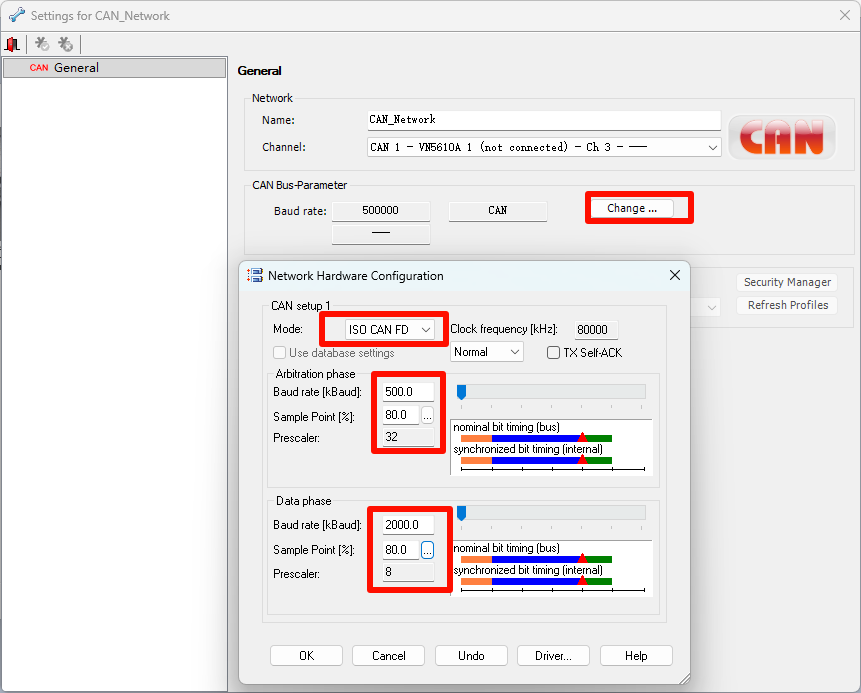
Task: Open Arbitration phase Sample Point ellipsis button
Action: click(x=427, y=415)
